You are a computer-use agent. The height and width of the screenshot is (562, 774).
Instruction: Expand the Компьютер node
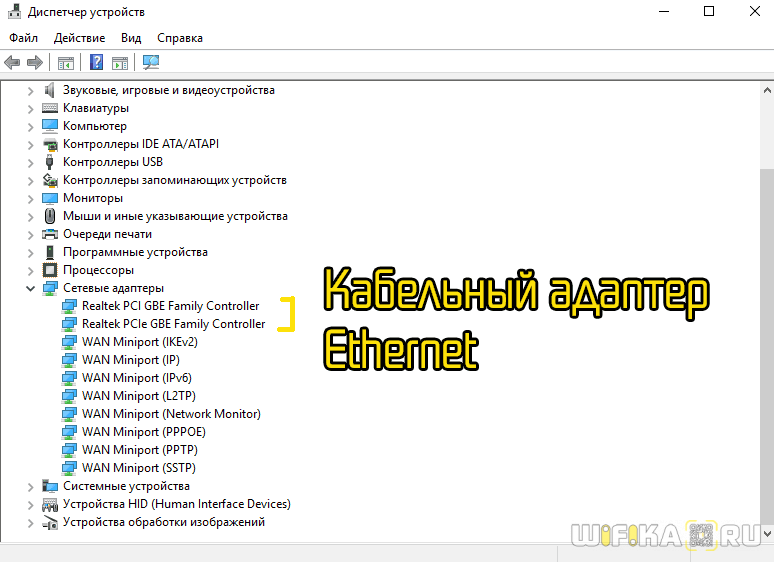31,127
